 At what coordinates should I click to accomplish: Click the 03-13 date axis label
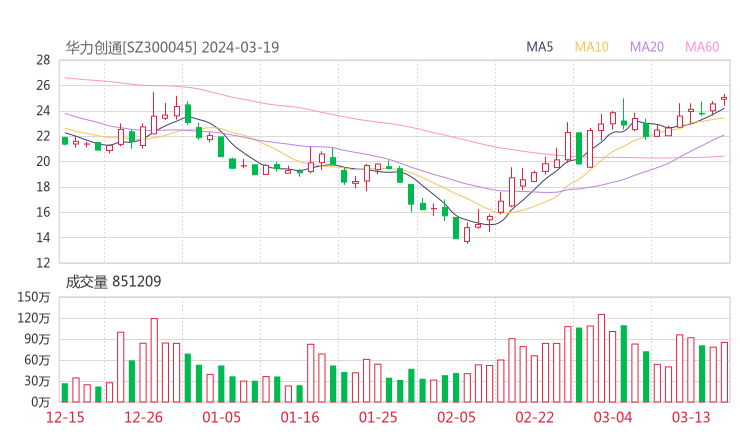tap(691, 417)
